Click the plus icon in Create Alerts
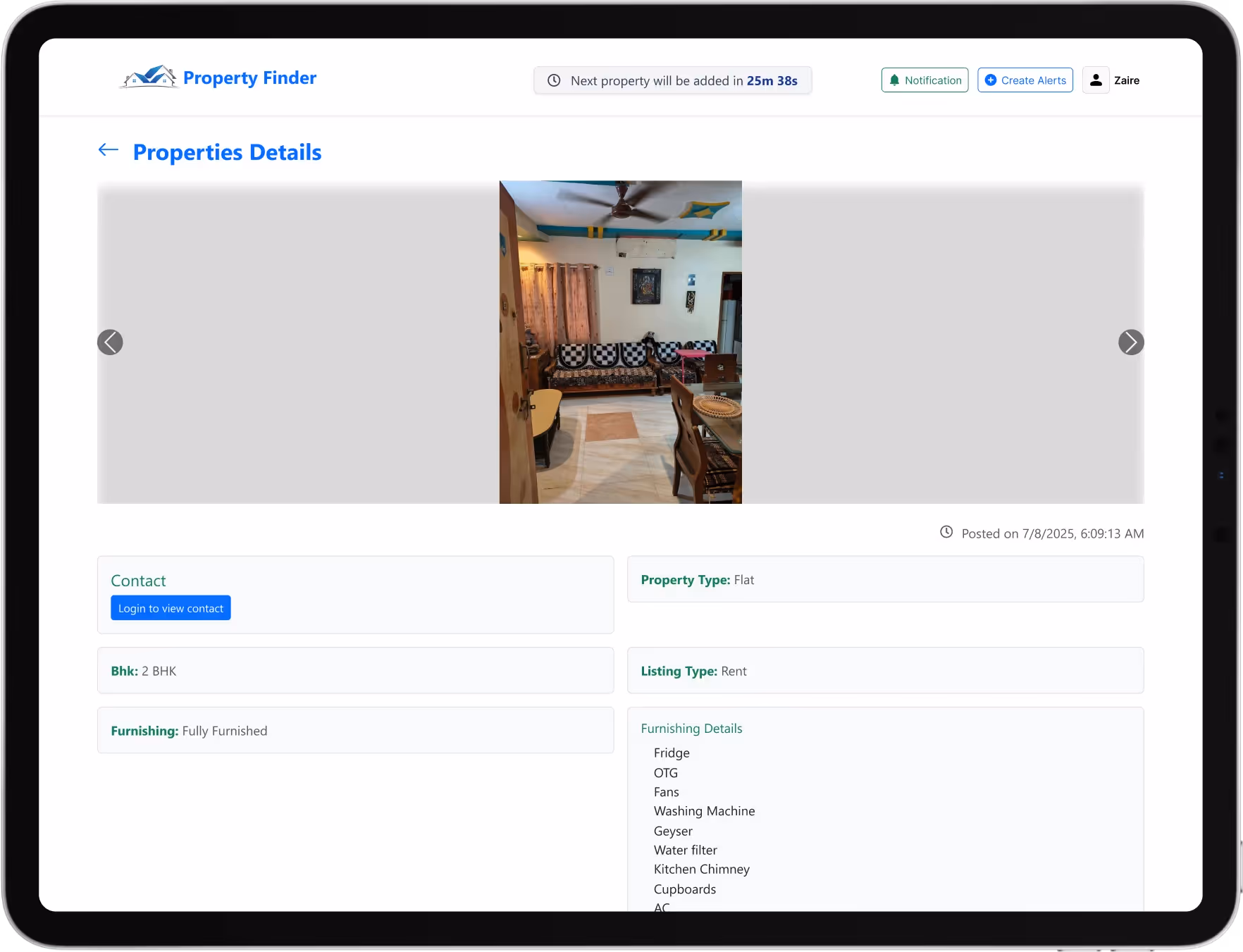The image size is (1243, 952). (991, 80)
